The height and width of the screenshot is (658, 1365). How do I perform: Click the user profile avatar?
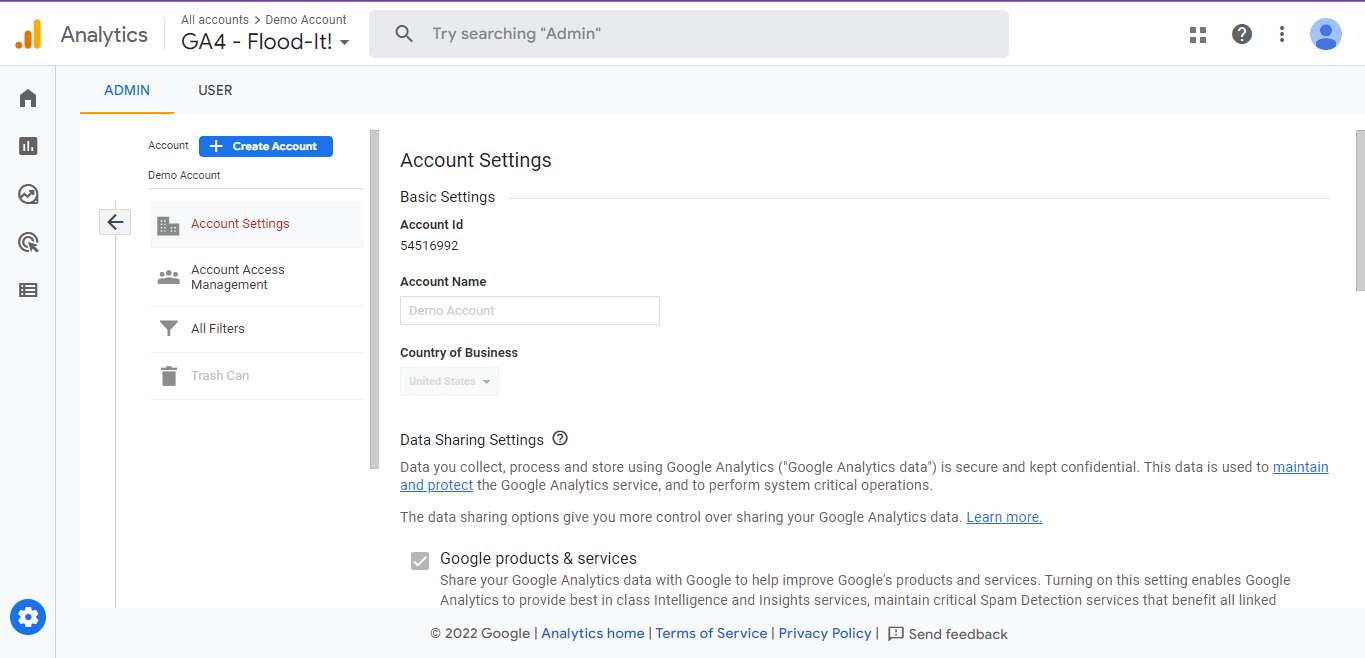click(x=1326, y=34)
